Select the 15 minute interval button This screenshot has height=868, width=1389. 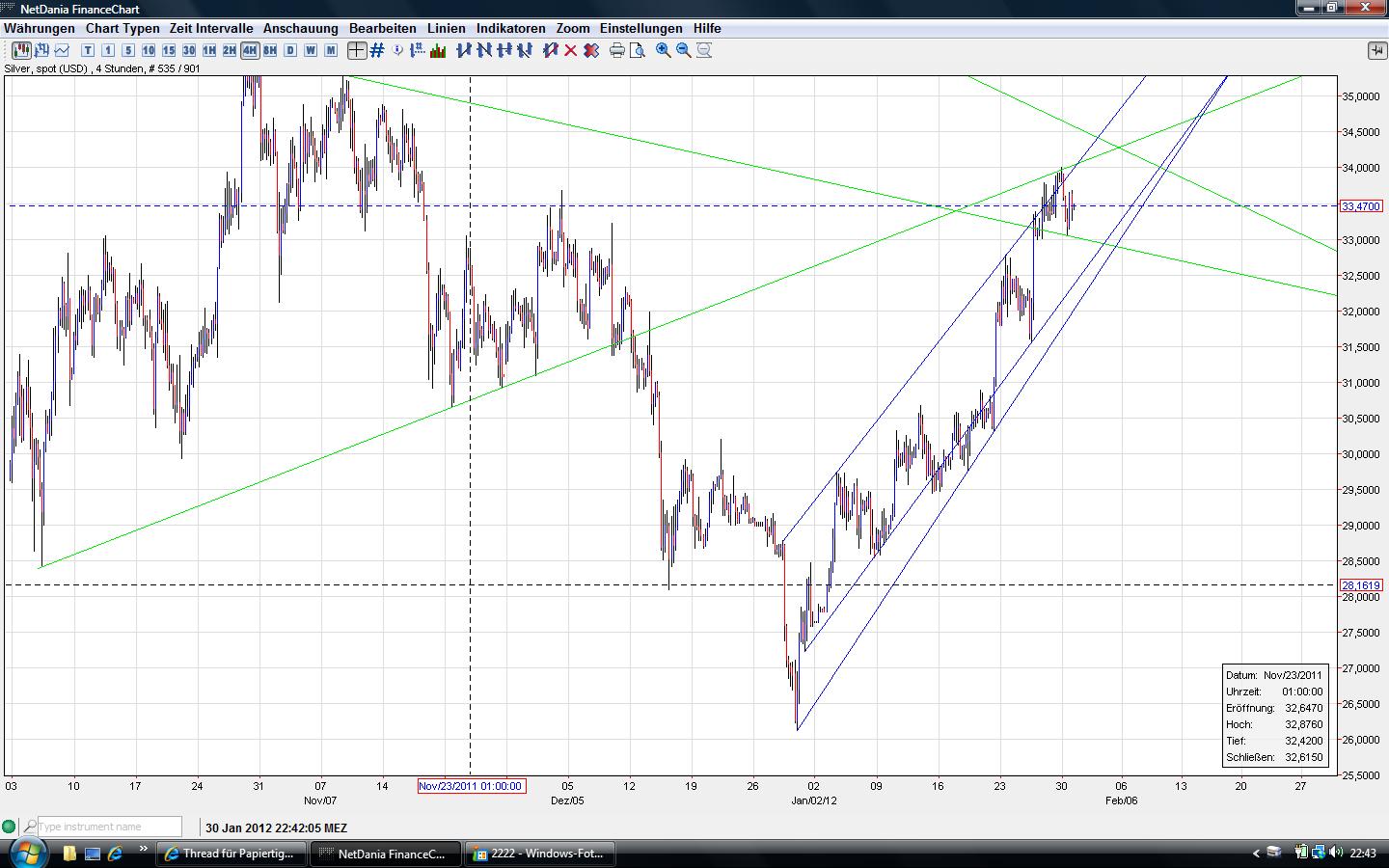point(169,50)
